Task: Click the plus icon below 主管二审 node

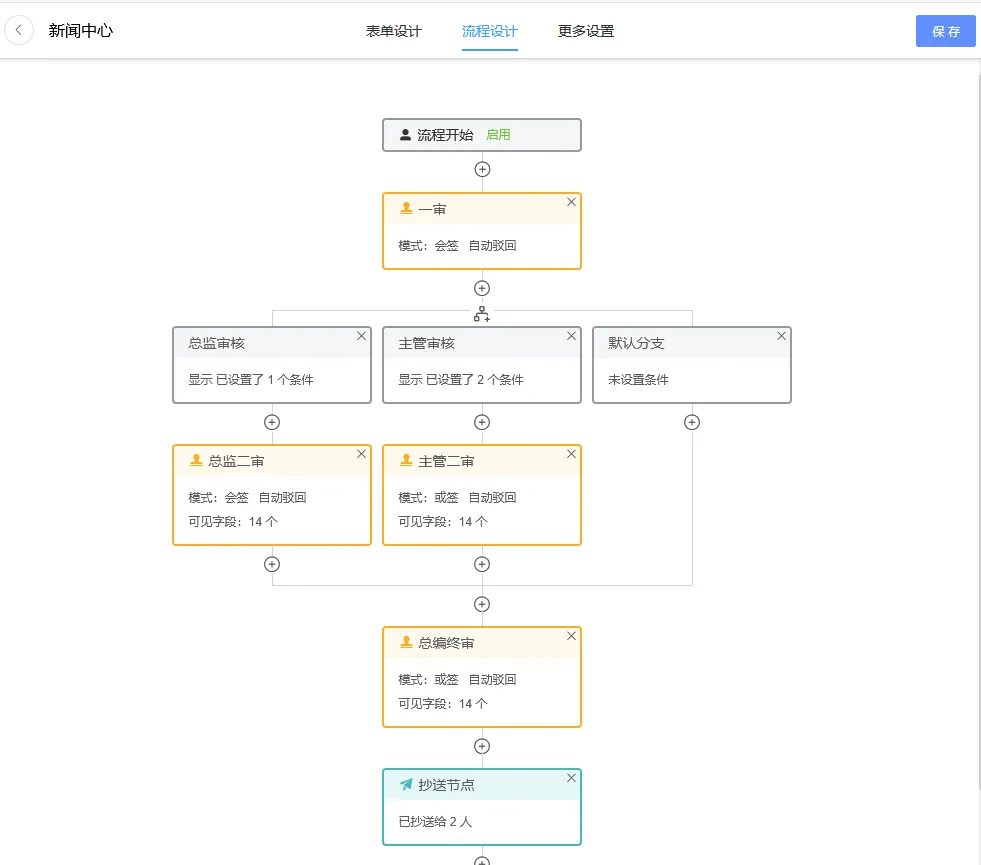Action: pos(482,563)
